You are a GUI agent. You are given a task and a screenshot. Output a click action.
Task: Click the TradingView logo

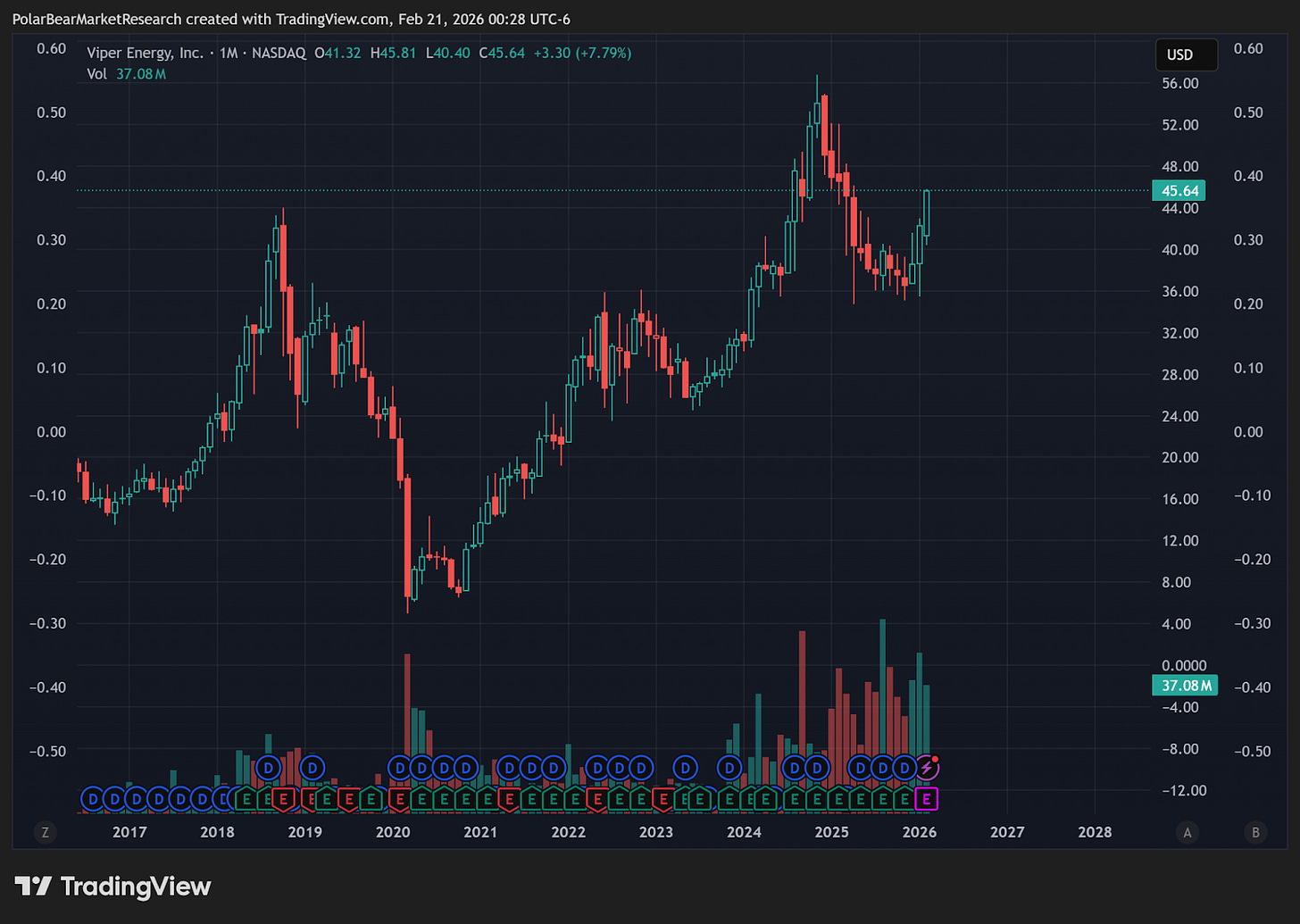(113, 887)
